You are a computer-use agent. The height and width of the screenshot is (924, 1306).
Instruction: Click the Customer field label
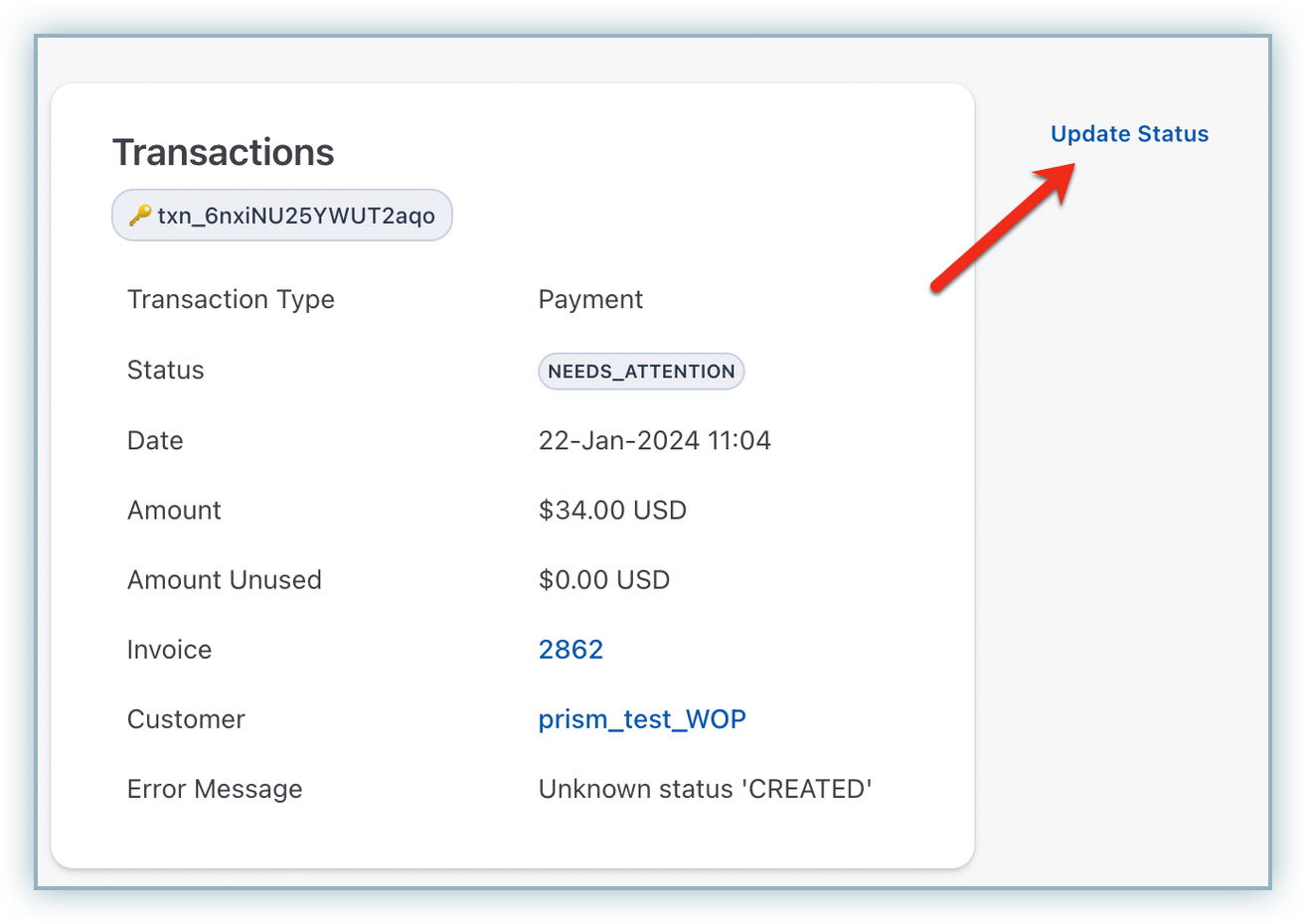click(186, 719)
